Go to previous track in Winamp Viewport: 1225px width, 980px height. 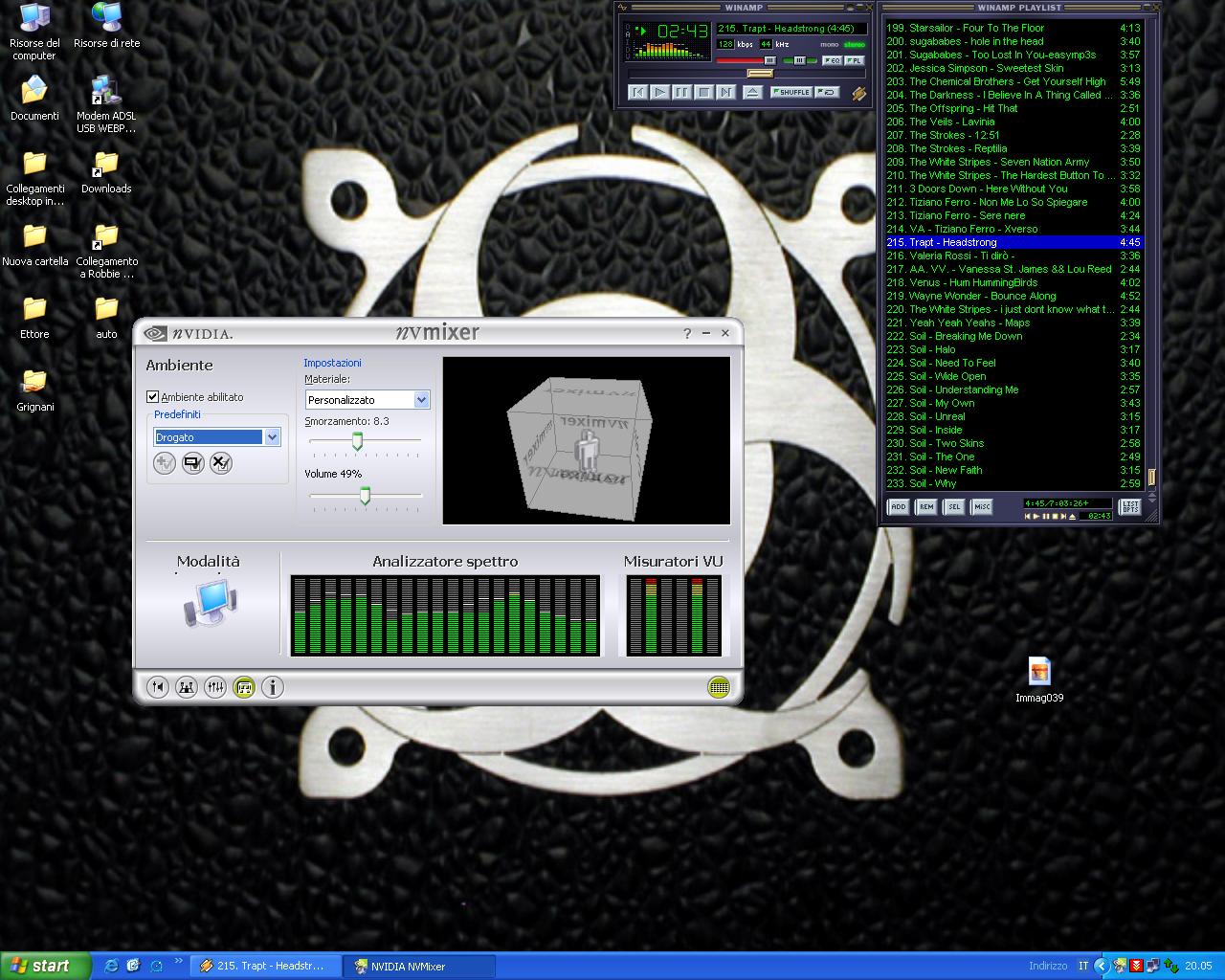(638, 93)
